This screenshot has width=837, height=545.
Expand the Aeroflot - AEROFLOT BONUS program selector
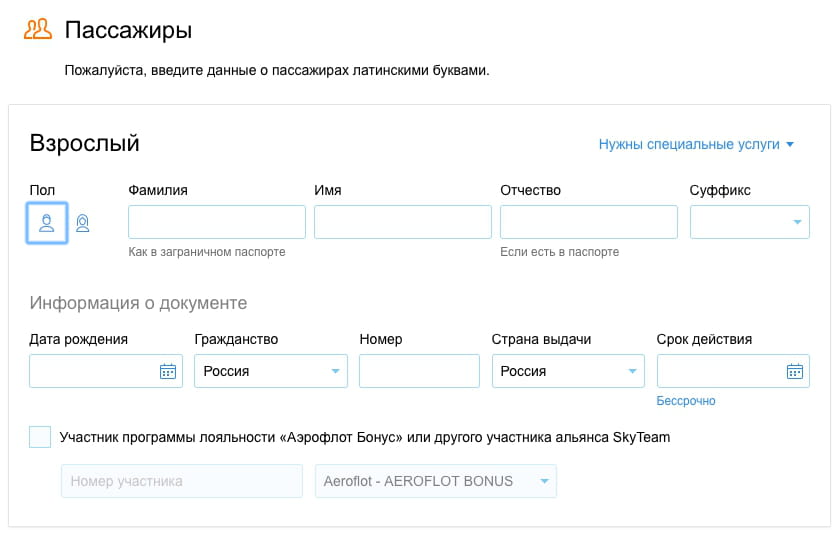point(435,481)
